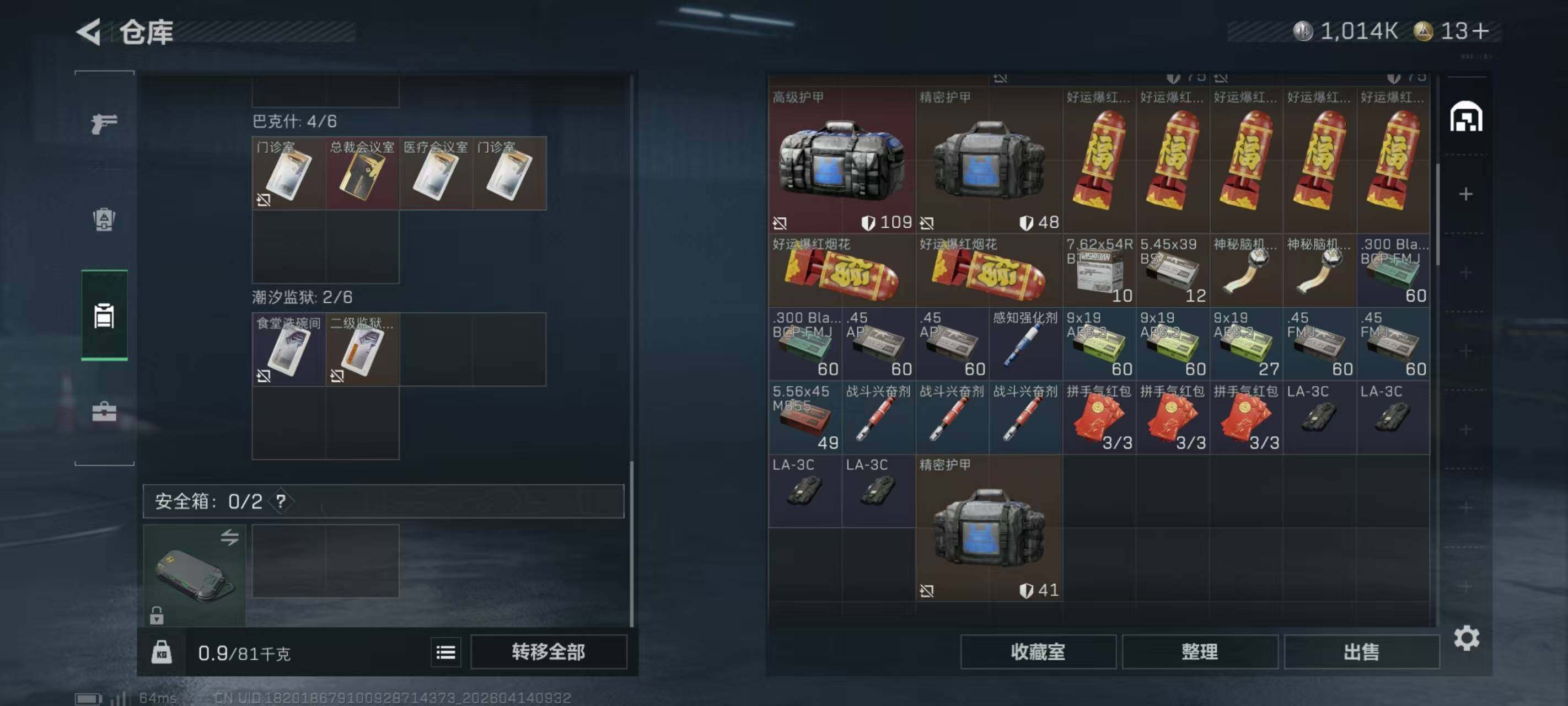Image resolution: width=1568 pixels, height=706 pixels.
Task: Open the list view icon beside 转移全部
Action: pyautogui.click(x=445, y=652)
